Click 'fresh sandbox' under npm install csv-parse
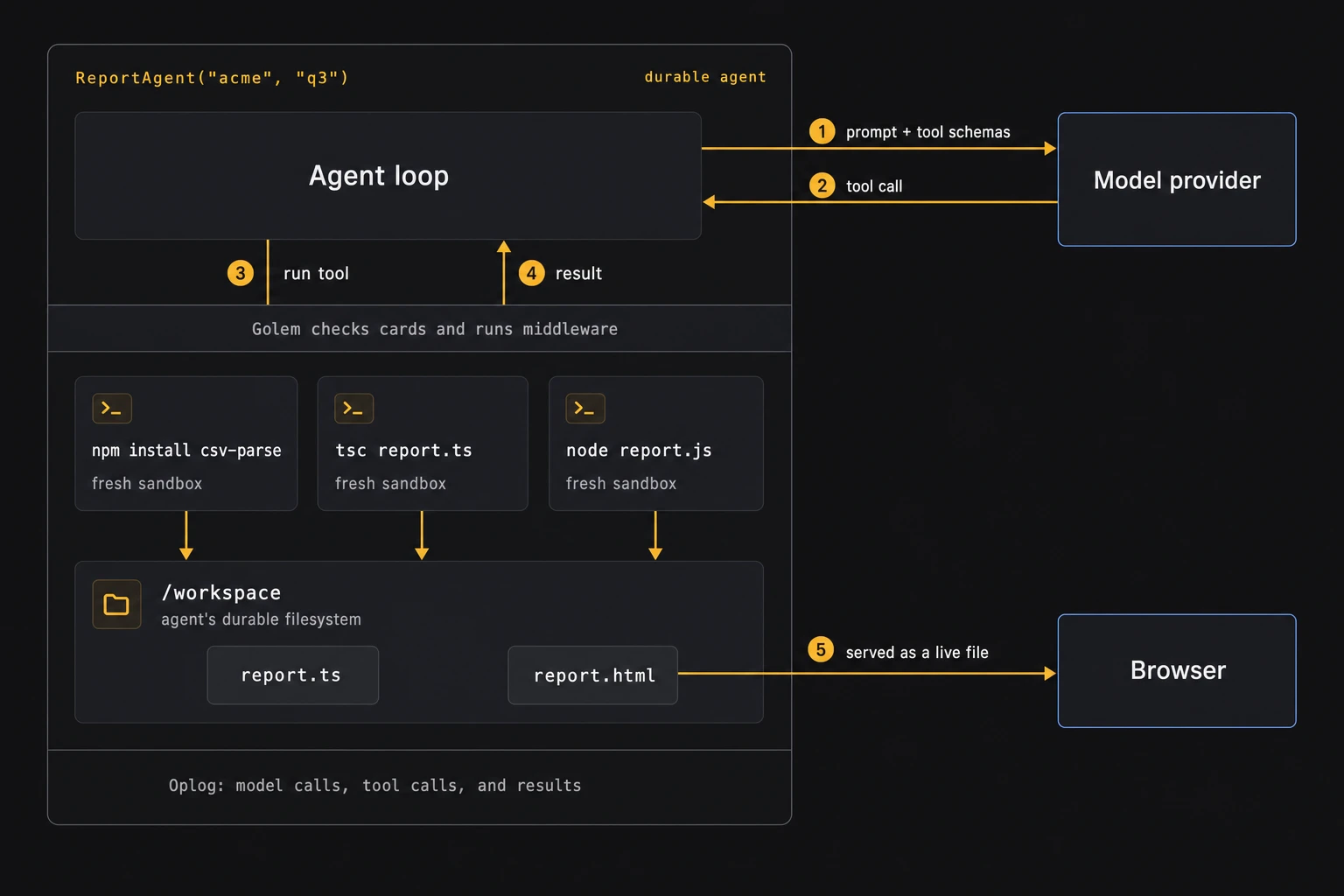The height and width of the screenshot is (896, 1344). (x=147, y=484)
